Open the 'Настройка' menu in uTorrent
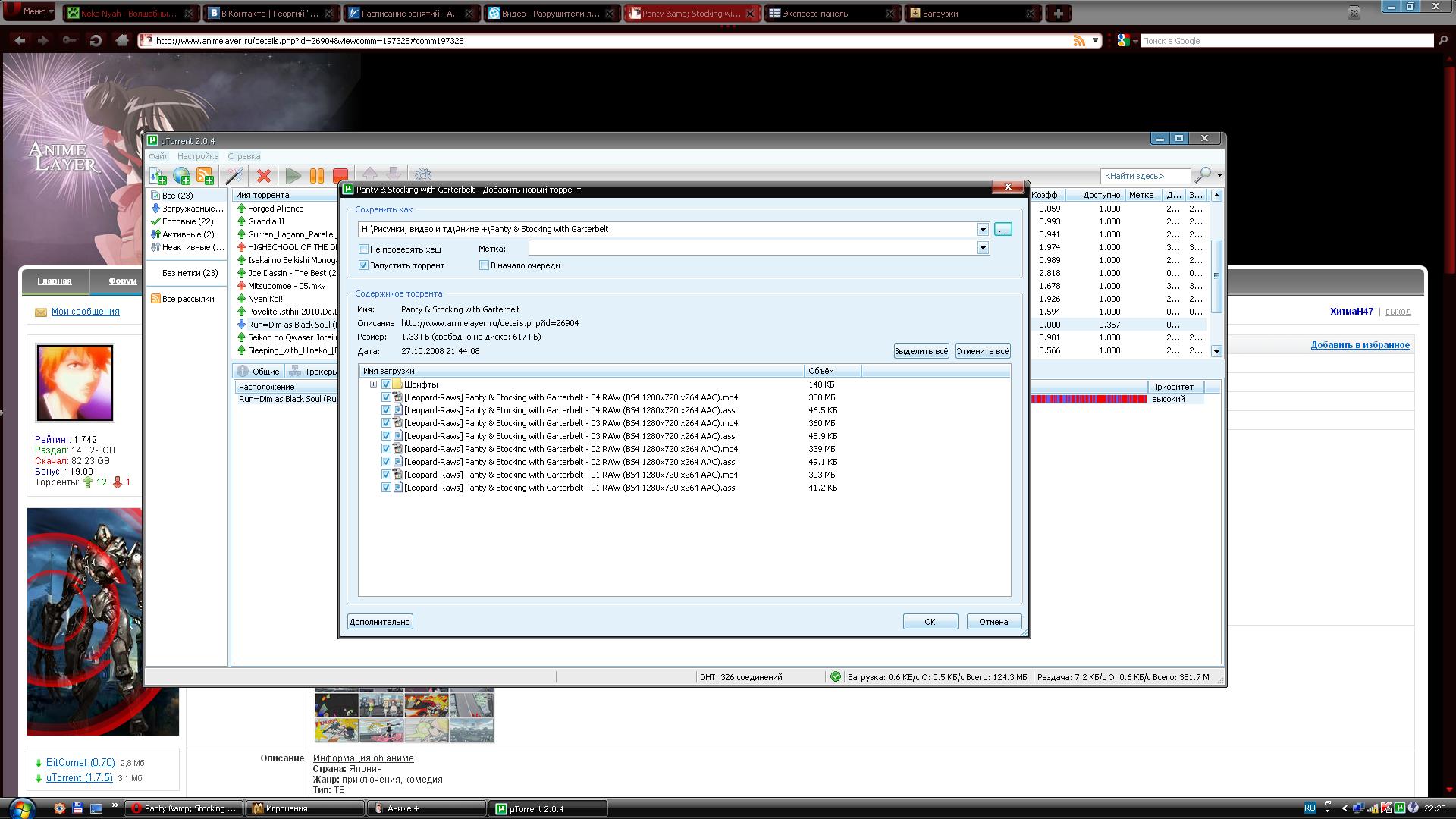This screenshot has height=819, width=1456. [x=198, y=156]
